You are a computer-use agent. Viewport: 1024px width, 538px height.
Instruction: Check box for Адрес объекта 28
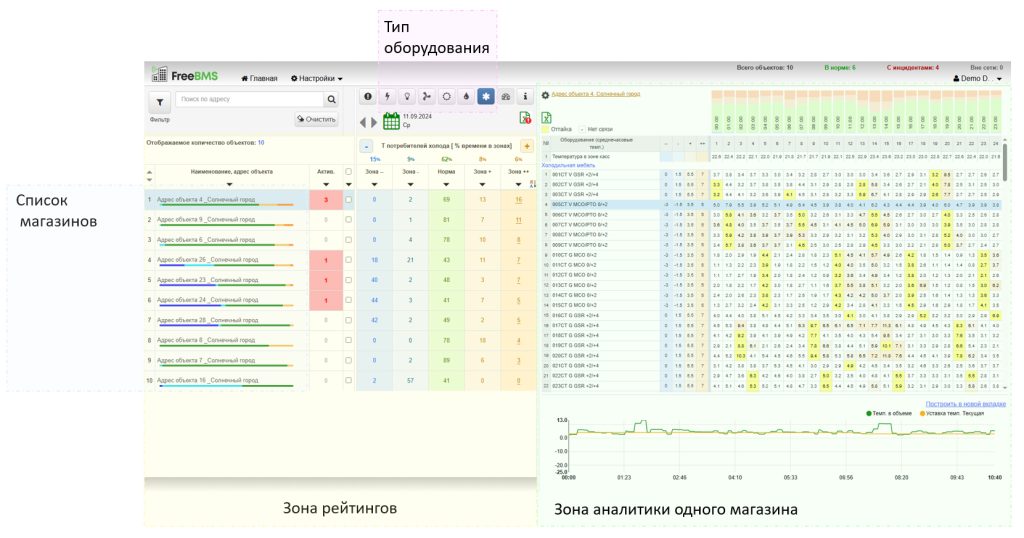click(x=348, y=320)
